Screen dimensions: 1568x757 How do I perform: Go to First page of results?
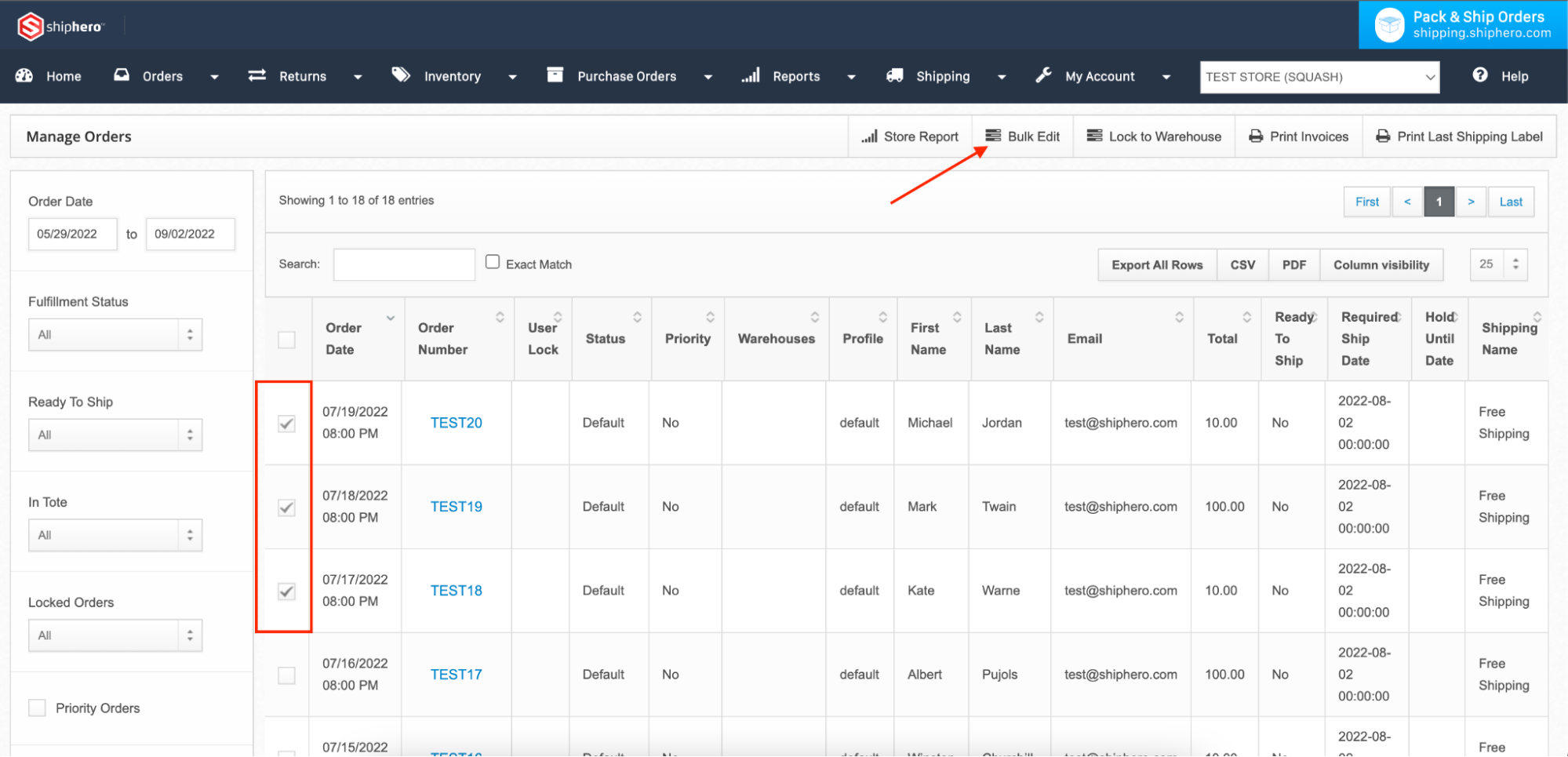pos(1366,202)
